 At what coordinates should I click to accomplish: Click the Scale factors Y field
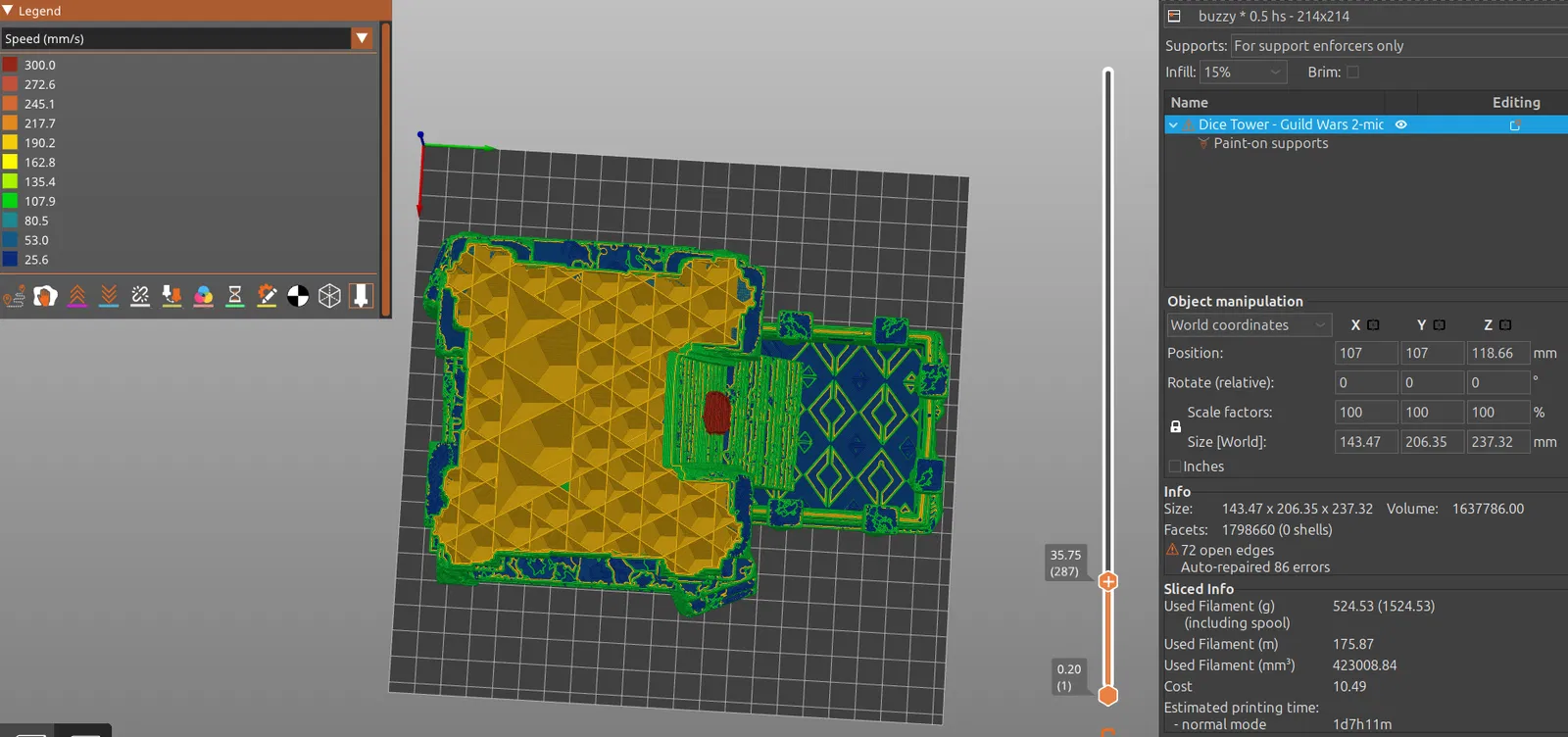1432,413
